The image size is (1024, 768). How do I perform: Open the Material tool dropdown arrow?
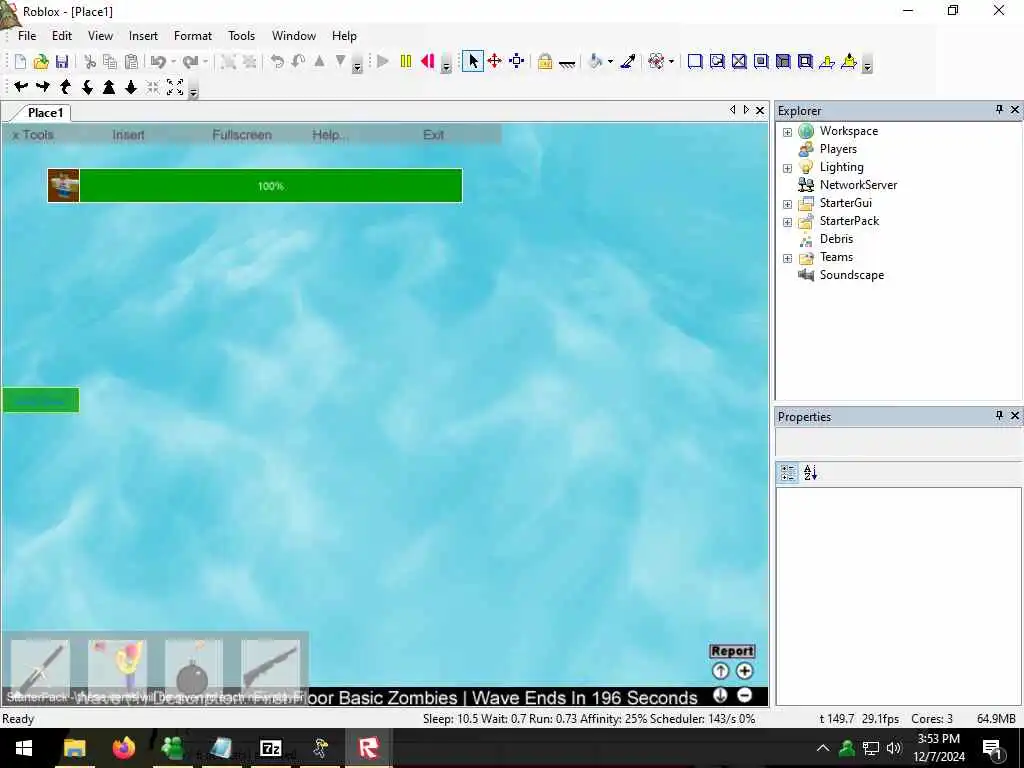coord(671,61)
